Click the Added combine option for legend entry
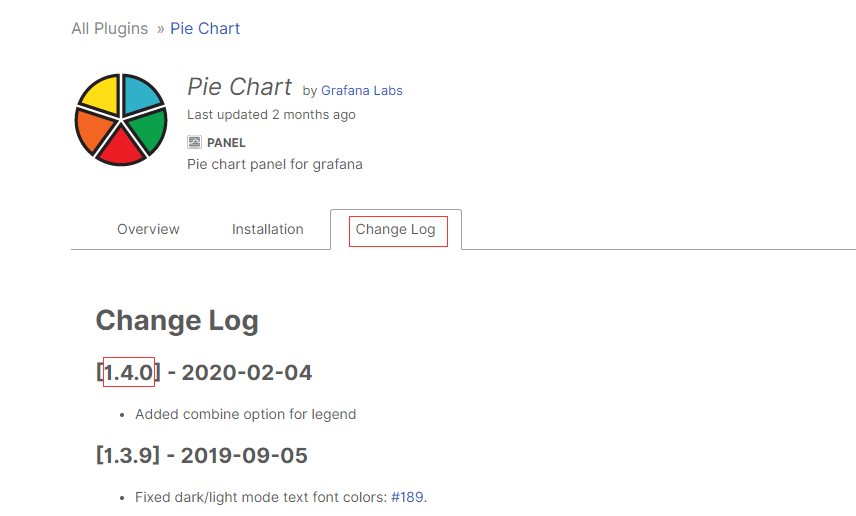Image resolution: width=856 pixels, height=516 pixels. (245, 414)
